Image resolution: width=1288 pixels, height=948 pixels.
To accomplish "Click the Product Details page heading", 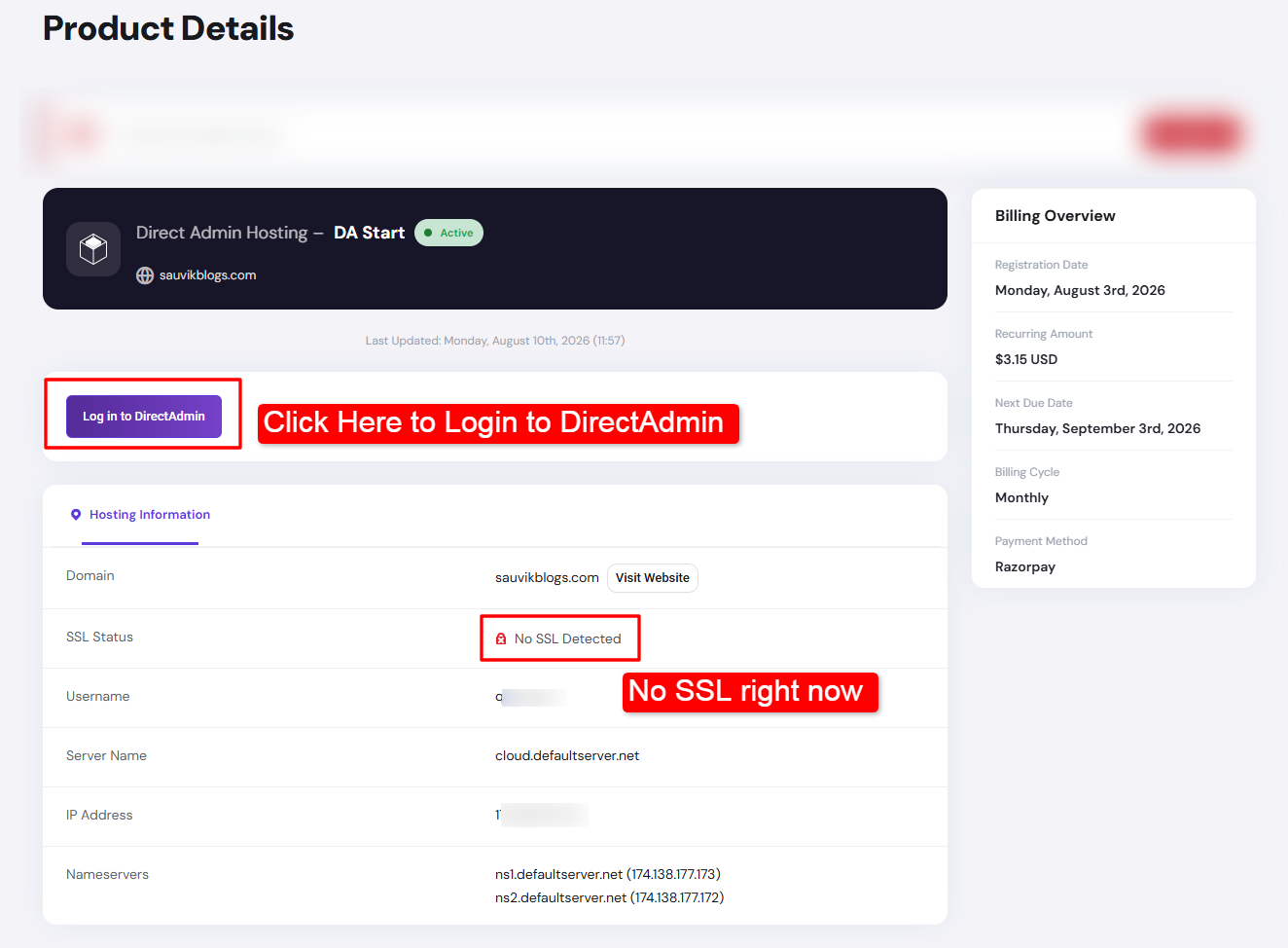I will [x=168, y=29].
